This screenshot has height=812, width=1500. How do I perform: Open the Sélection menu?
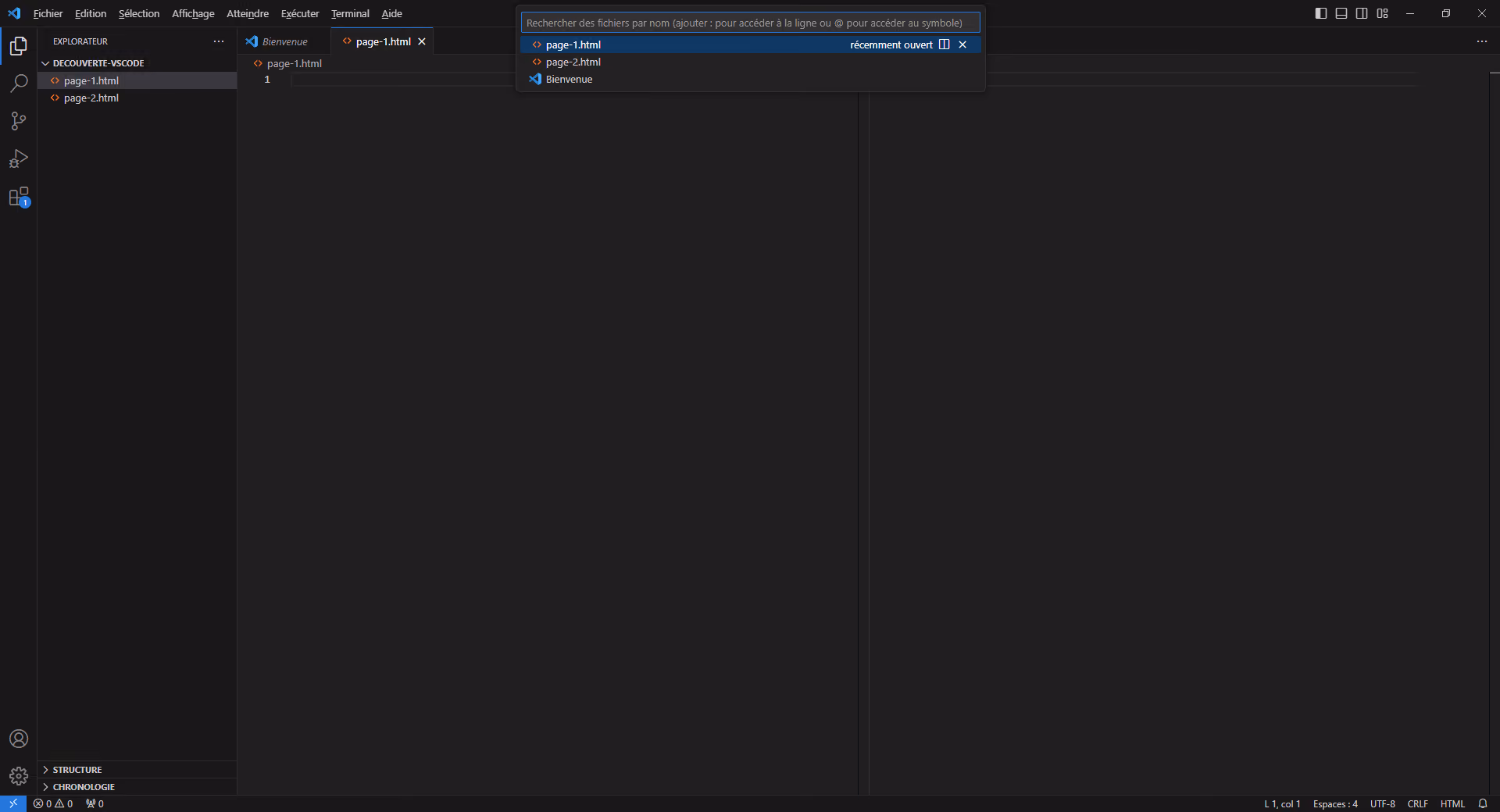pos(139,13)
